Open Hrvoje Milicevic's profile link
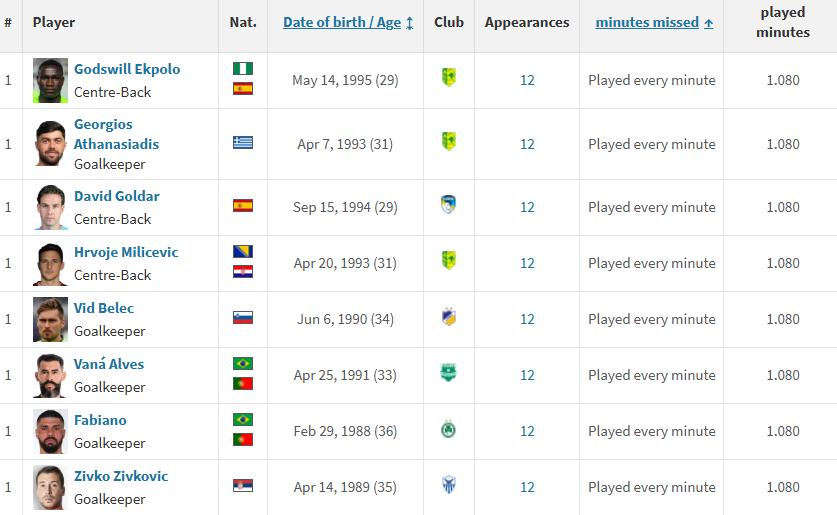The image size is (837, 515). point(126,252)
